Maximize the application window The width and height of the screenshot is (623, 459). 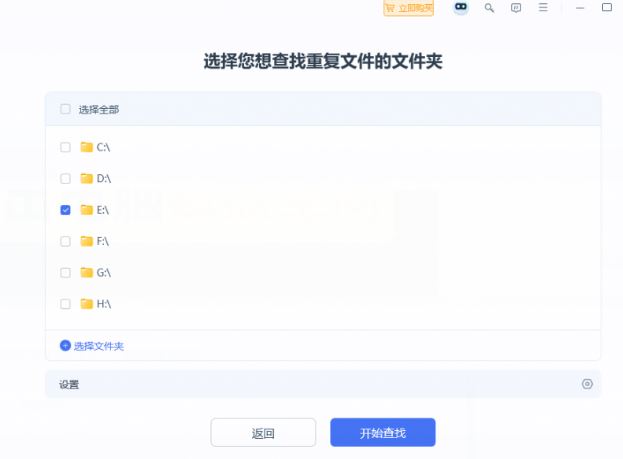[x=606, y=8]
